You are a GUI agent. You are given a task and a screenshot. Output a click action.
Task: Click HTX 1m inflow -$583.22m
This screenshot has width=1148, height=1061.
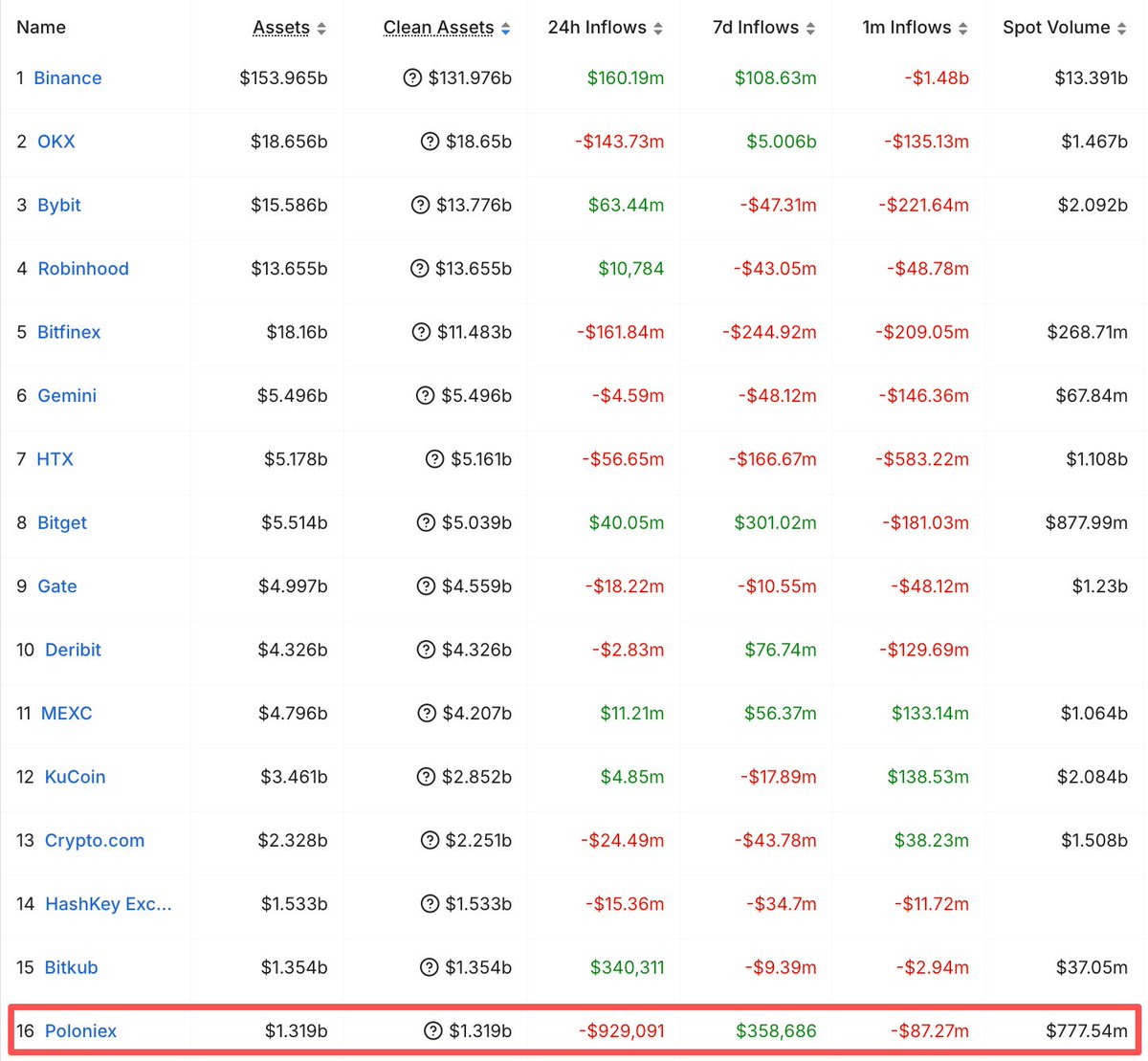[x=922, y=459]
